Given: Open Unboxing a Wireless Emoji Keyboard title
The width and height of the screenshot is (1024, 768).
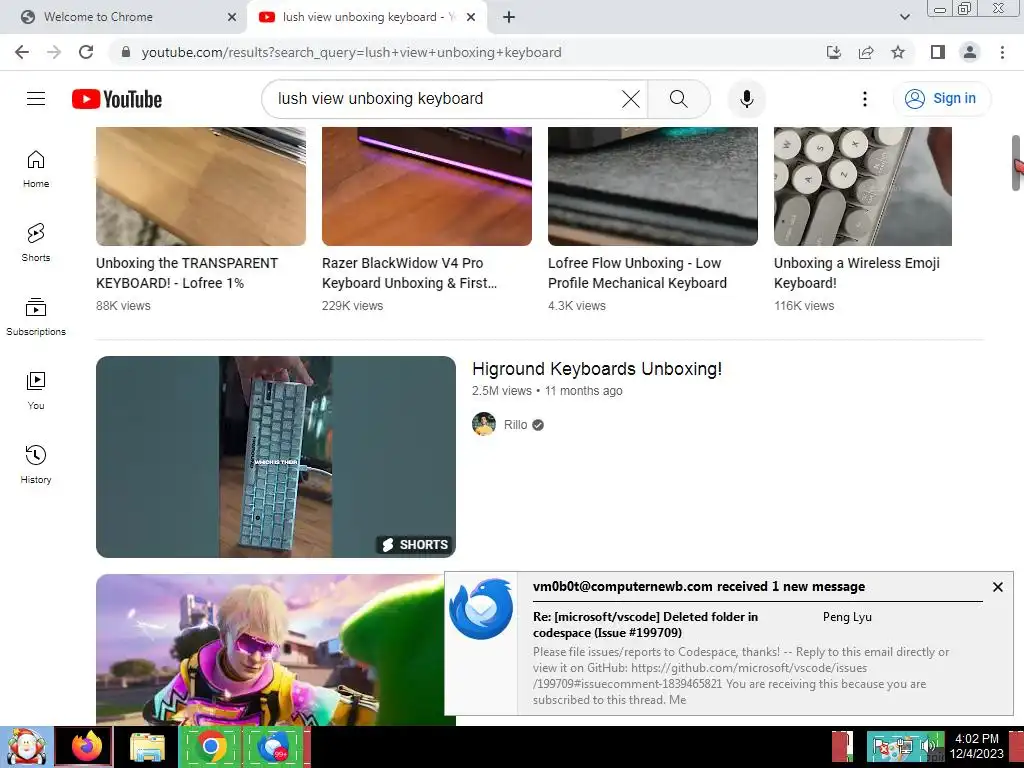Looking at the screenshot, I should click(857, 273).
